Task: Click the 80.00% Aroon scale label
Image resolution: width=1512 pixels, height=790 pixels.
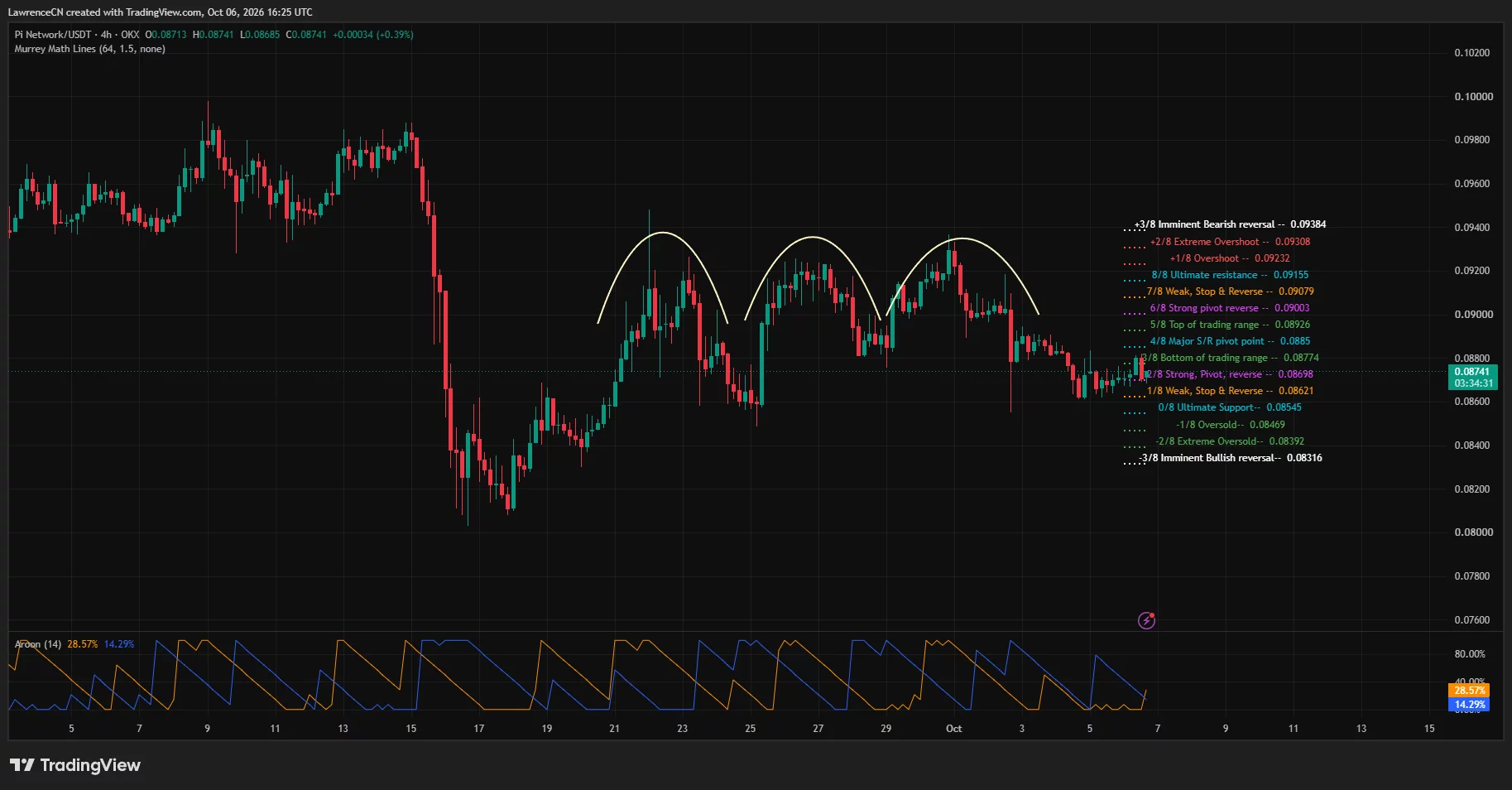Action: tap(1470, 654)
